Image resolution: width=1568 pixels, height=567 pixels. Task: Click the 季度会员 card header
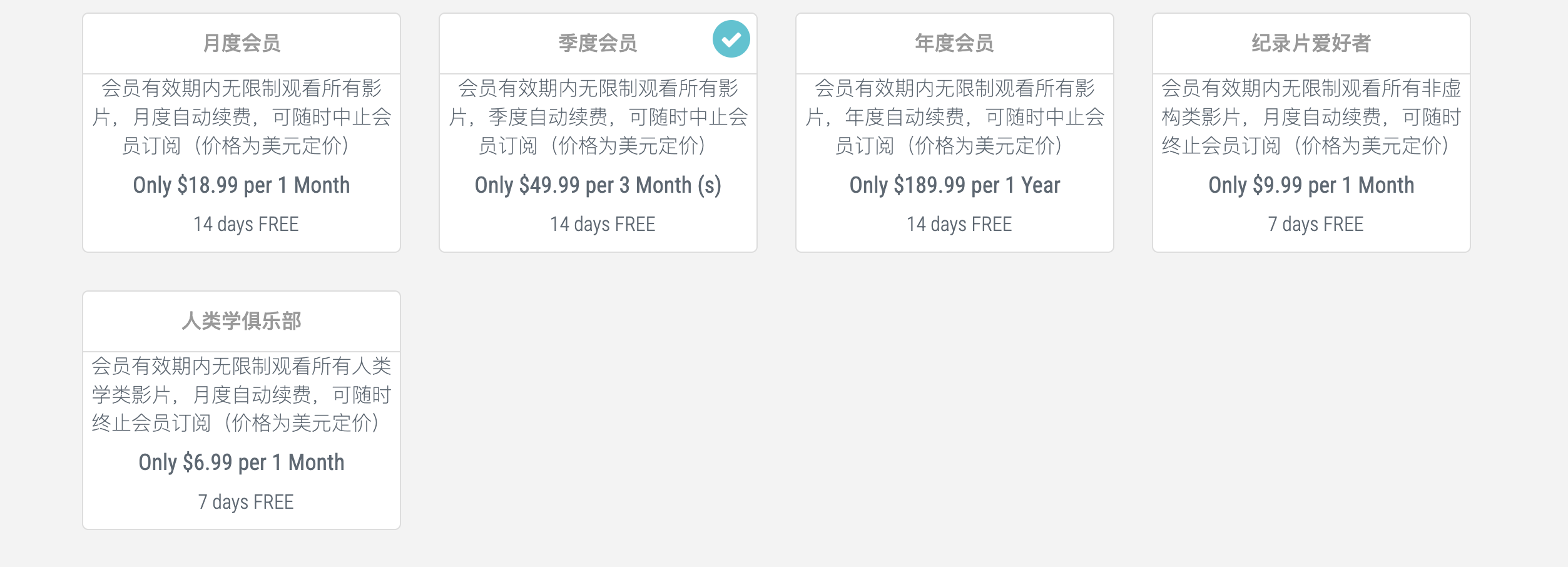[601, 43]
